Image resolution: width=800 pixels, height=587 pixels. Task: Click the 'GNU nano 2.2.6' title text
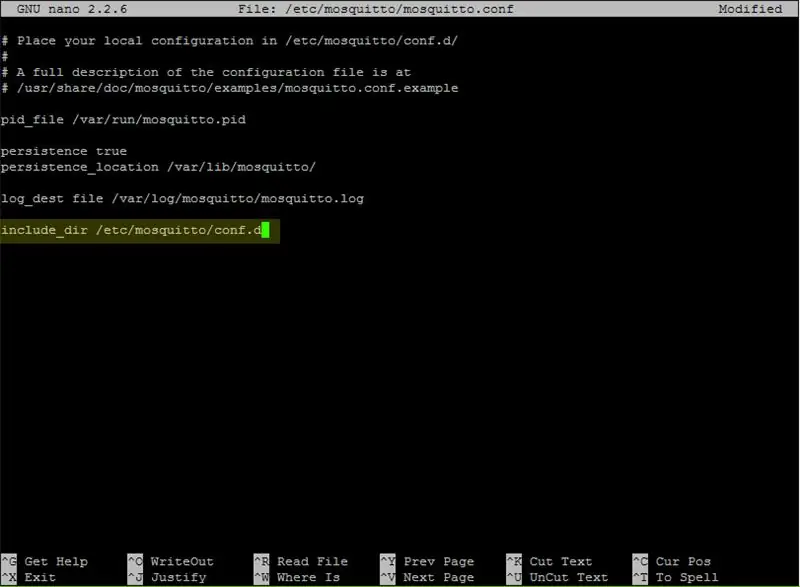72,9
